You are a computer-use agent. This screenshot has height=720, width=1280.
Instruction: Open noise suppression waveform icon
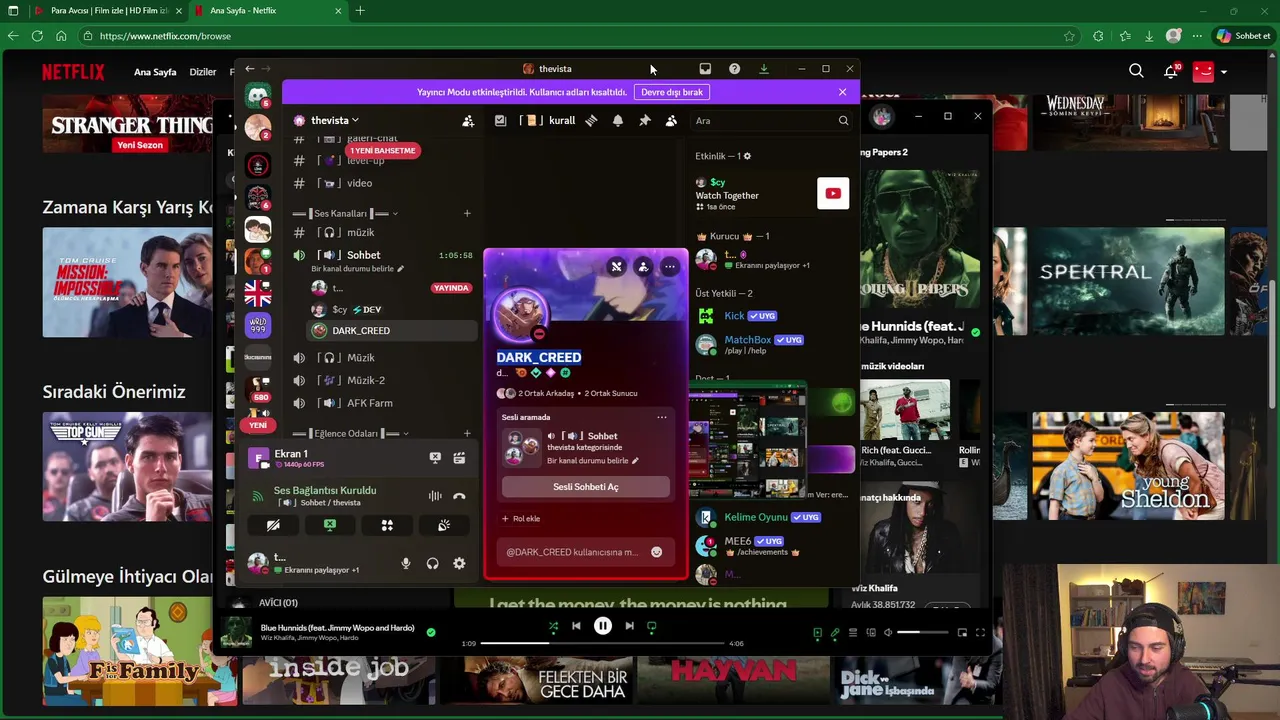(x=435, y=496)
